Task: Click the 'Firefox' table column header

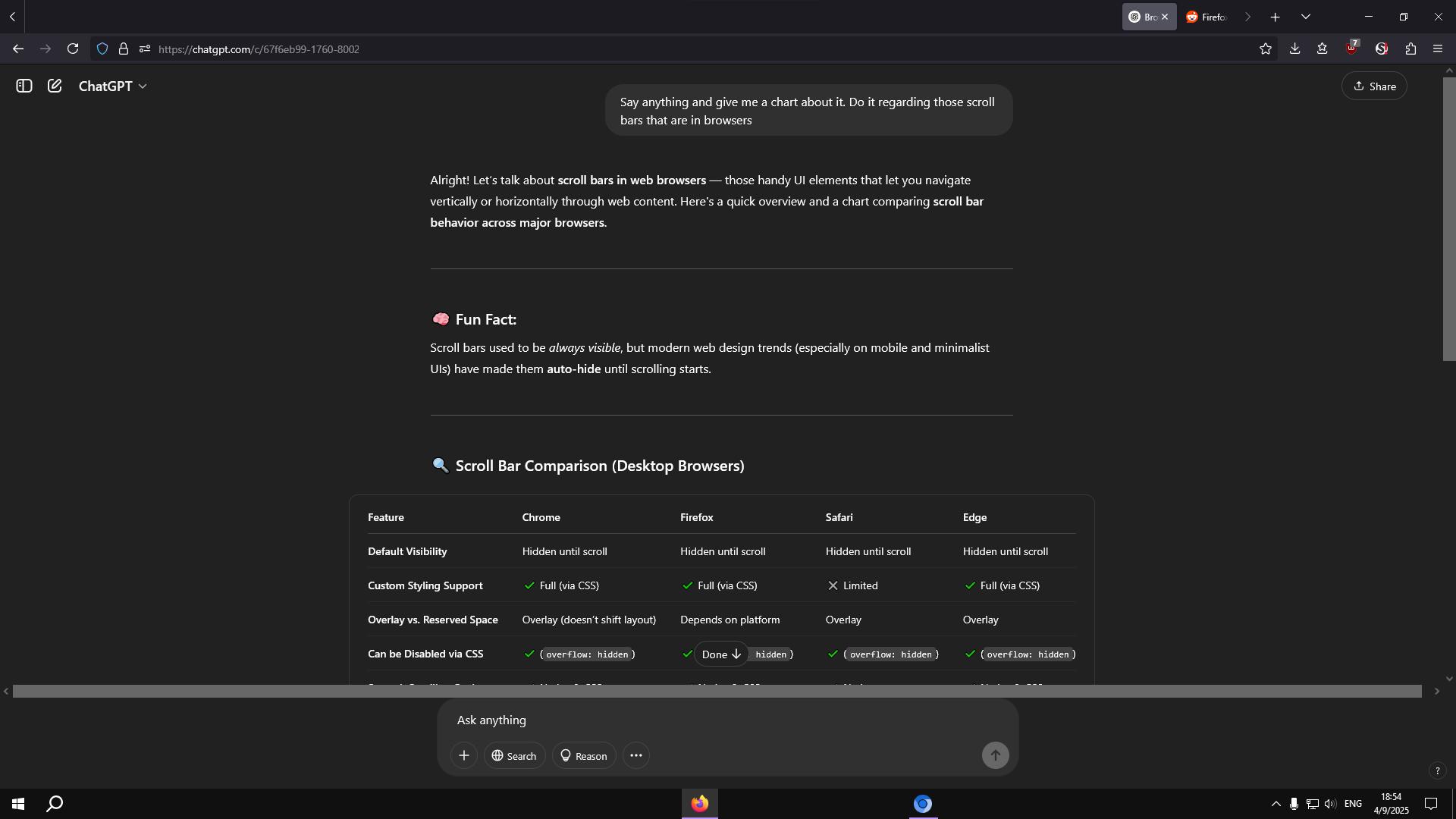Action: coord(696,517)
